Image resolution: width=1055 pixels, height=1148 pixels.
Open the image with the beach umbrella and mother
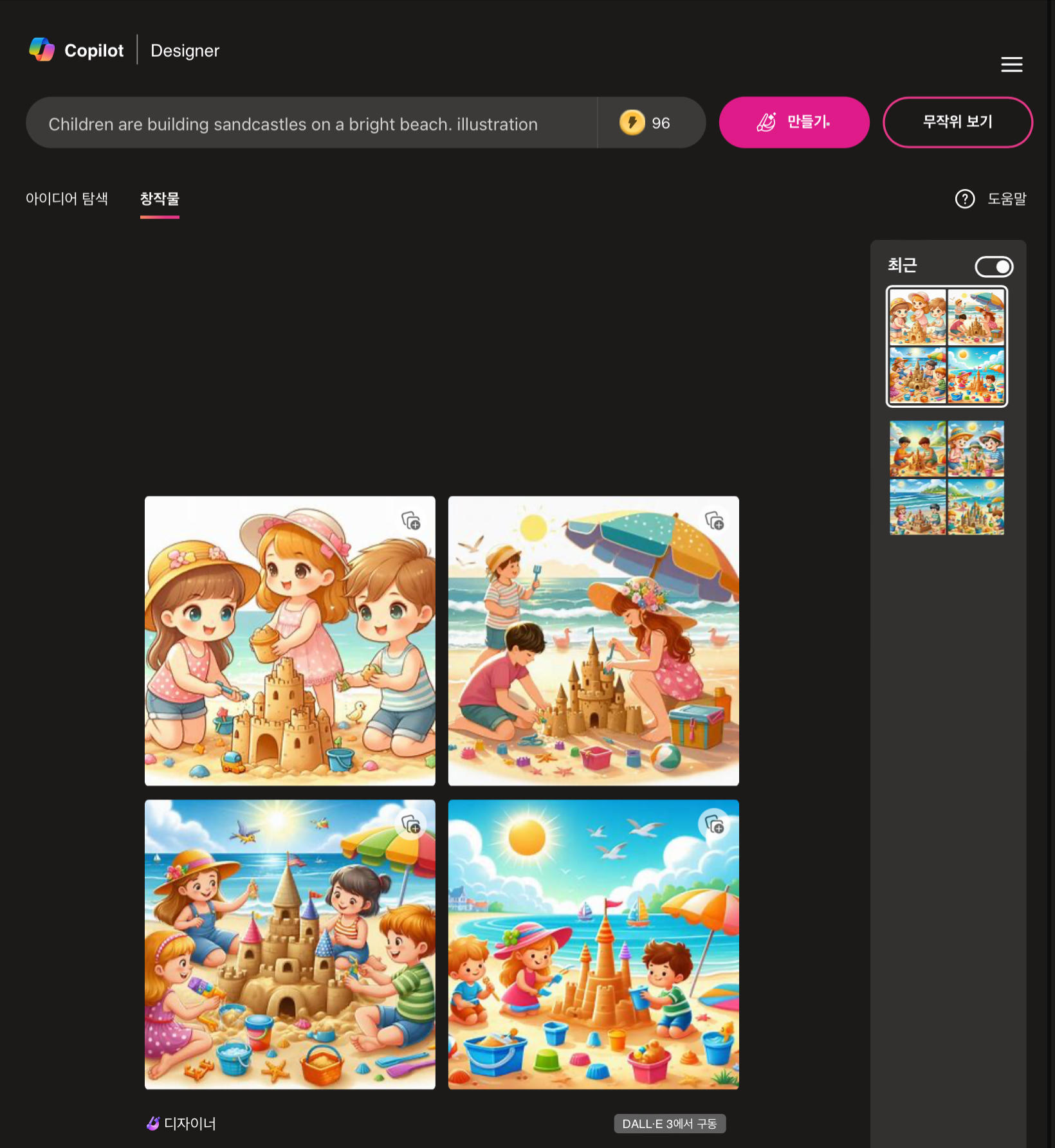594,641
